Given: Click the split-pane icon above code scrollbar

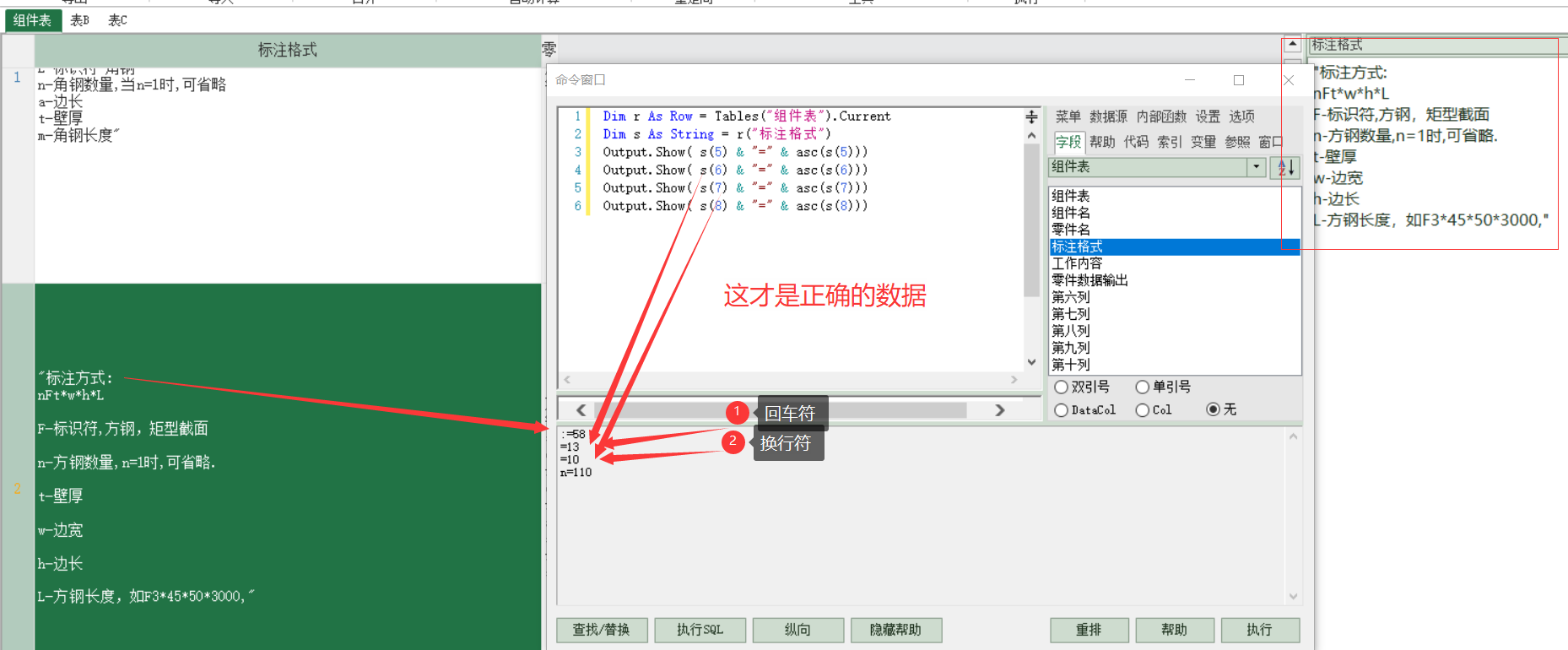Looking at the screenshot, I should tap(1031, 117).
